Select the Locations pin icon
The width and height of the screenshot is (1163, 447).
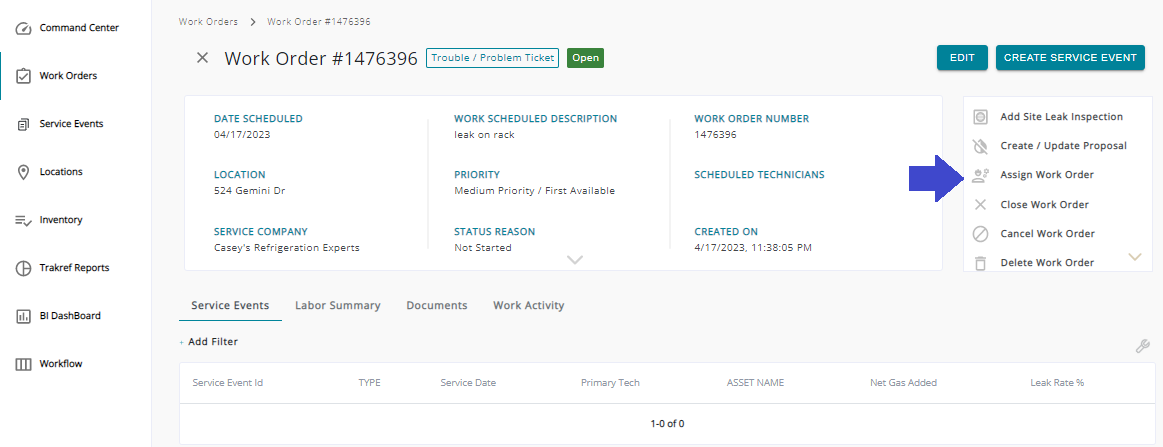click(x=24, y=172)
